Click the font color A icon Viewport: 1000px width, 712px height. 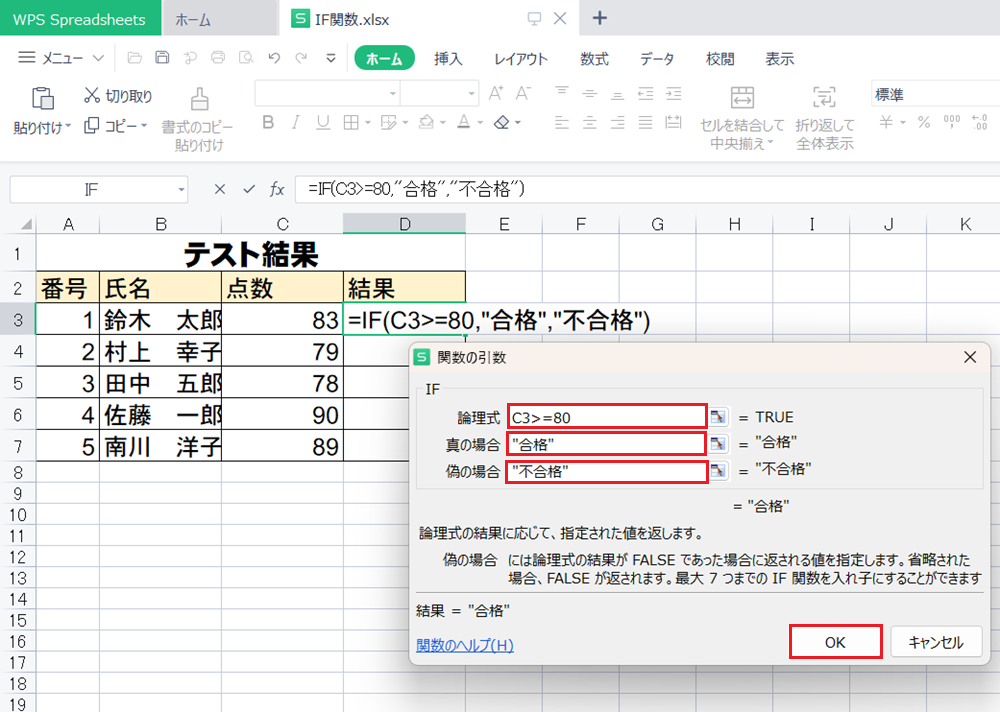464,122
